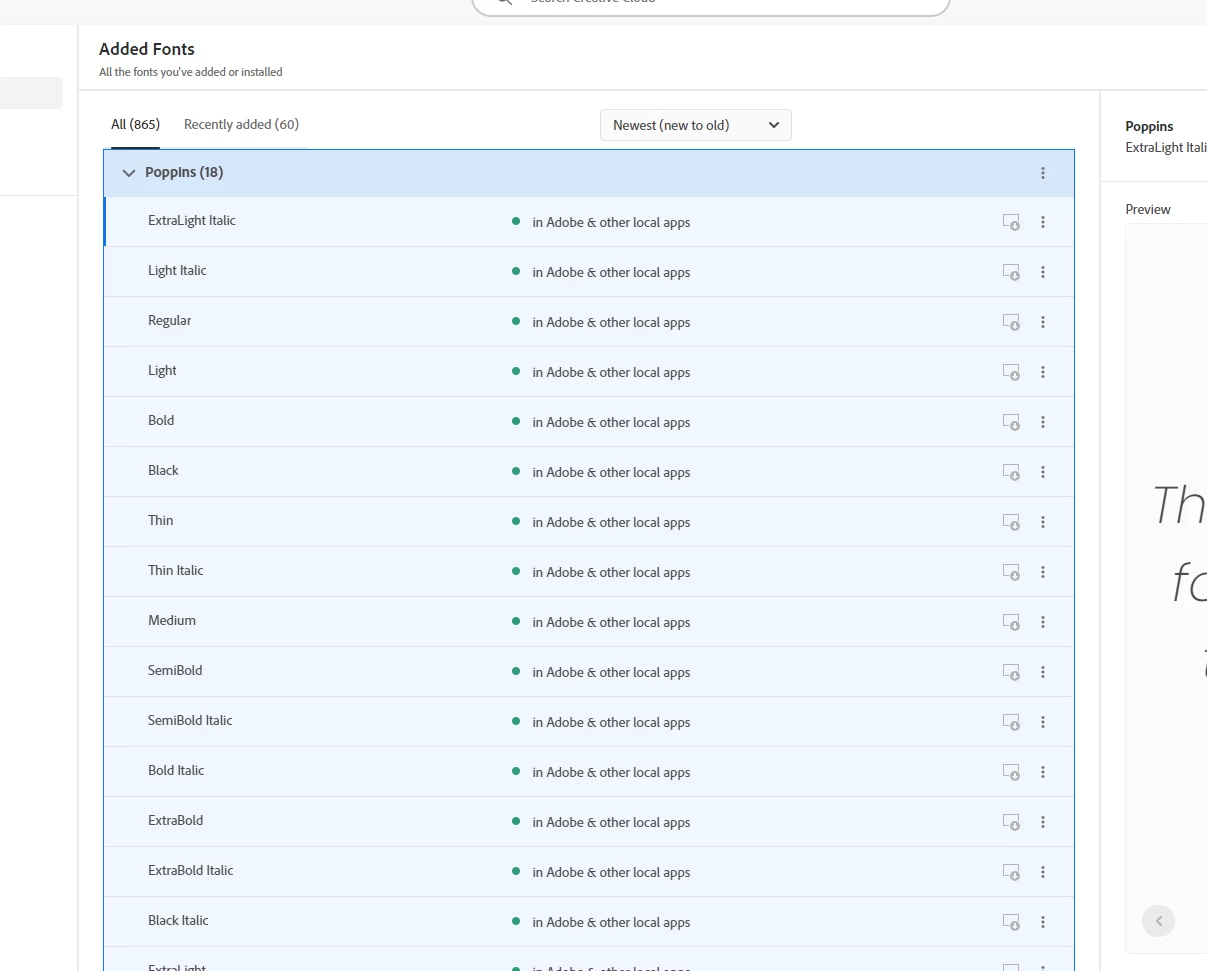Open more options for Light Italic
The image size is (1207, 971).
(1043, 272)
